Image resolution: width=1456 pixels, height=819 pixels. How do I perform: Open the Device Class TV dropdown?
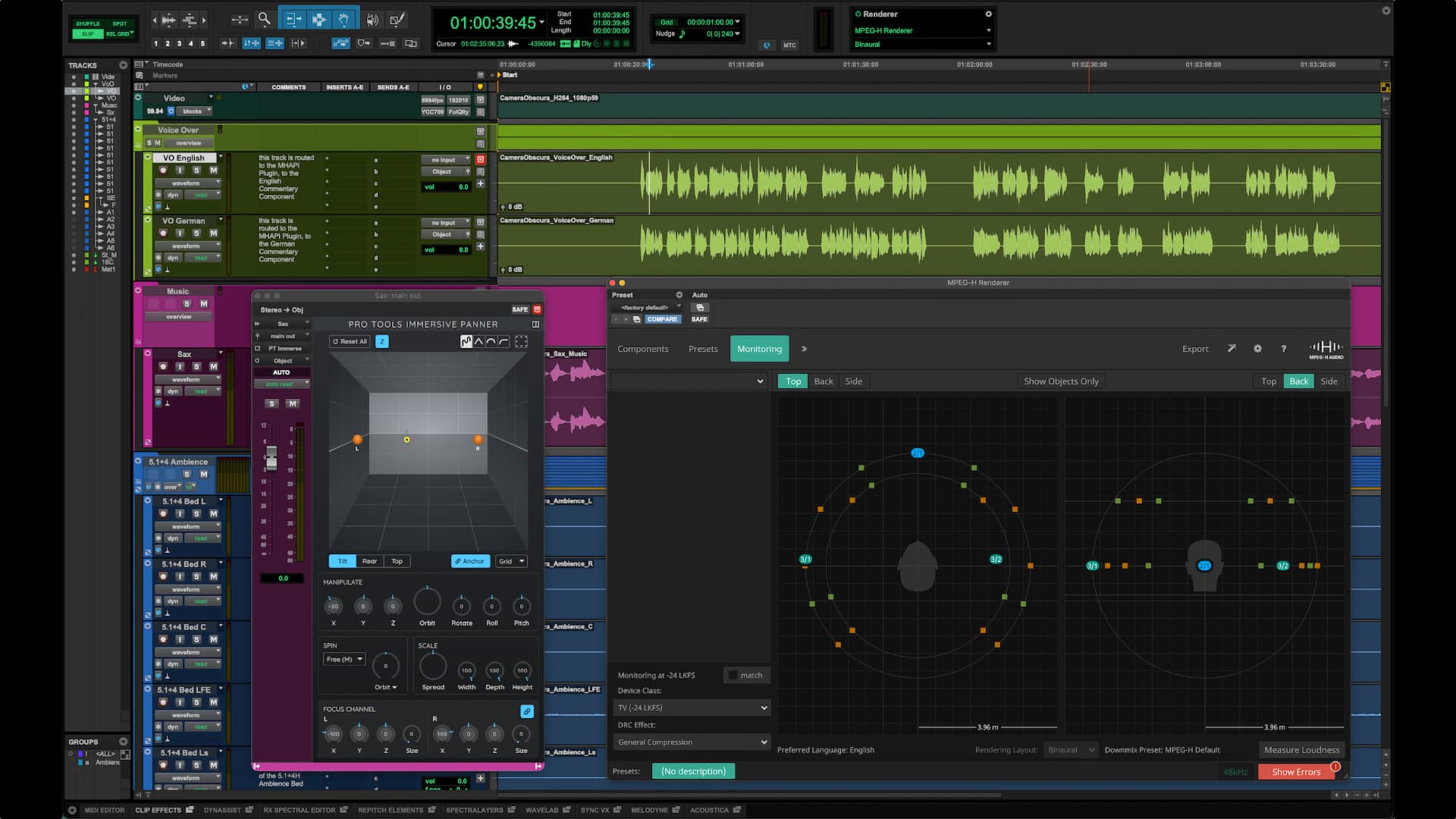pos(692,708)
